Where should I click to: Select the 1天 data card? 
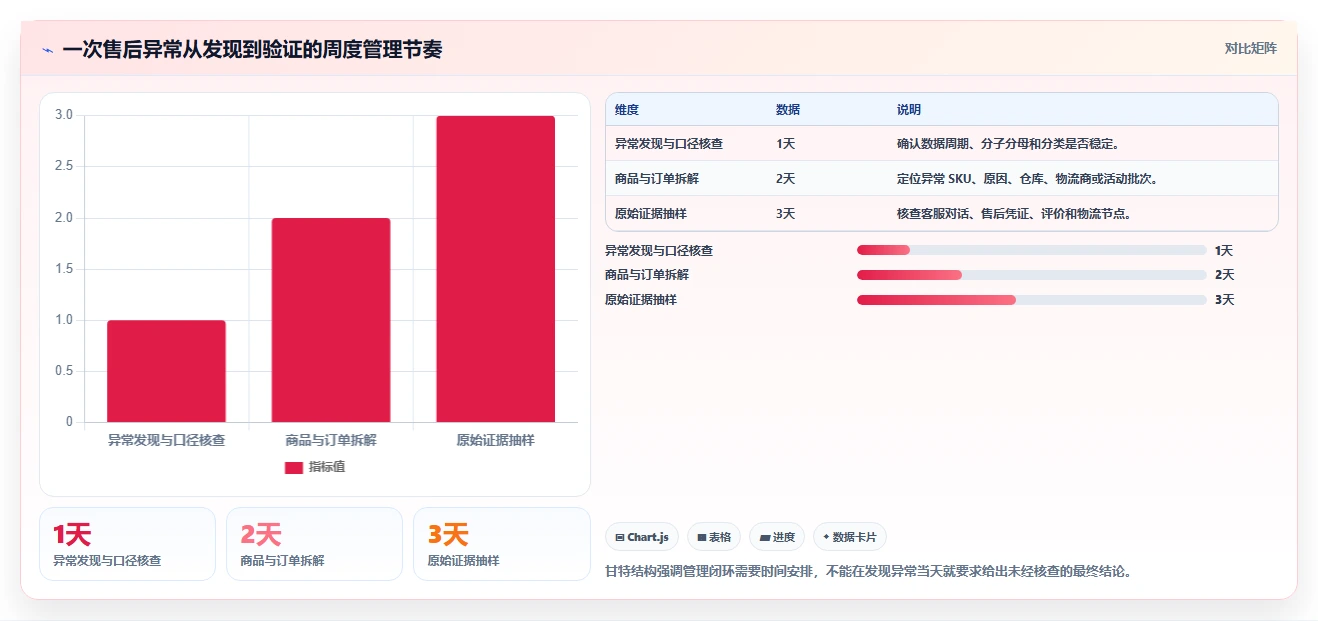pyautogui.click(x=127, y=544)
